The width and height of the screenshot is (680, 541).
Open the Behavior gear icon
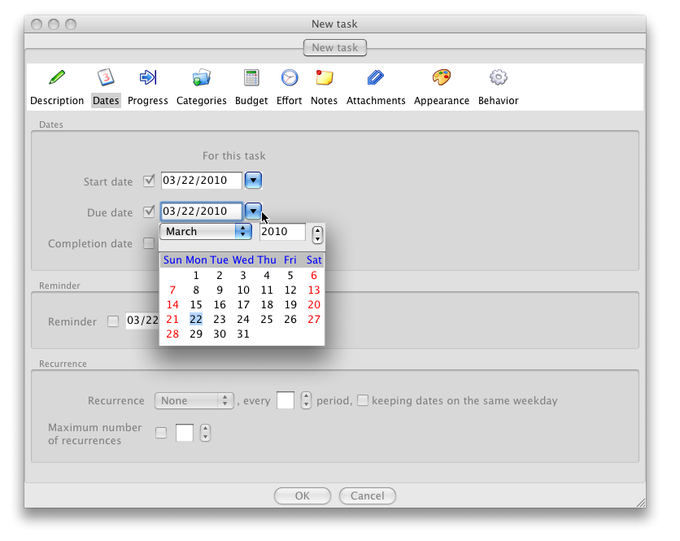[498, 78]
